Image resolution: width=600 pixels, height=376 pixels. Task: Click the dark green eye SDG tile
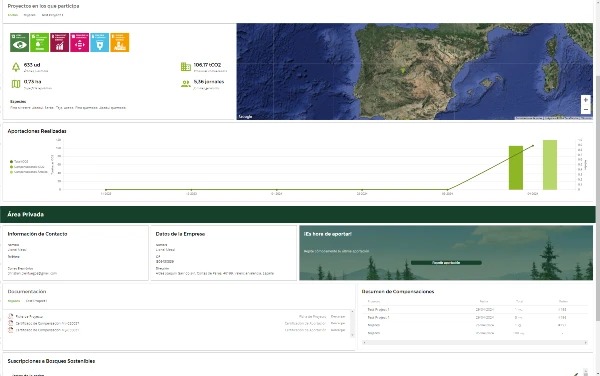[x=20, y=42]
